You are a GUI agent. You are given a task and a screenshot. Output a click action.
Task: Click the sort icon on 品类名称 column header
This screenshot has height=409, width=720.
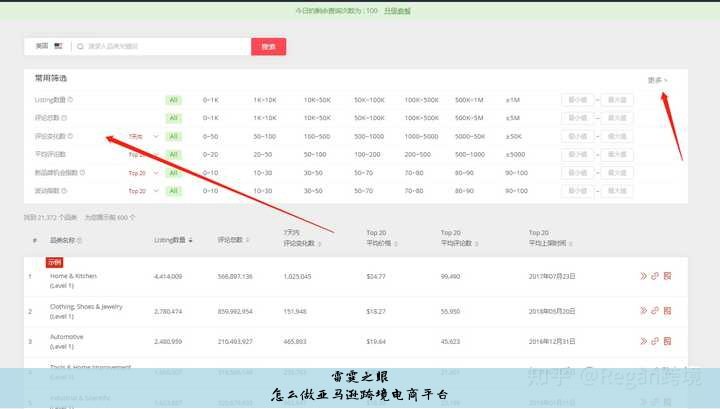click(80, 241)
